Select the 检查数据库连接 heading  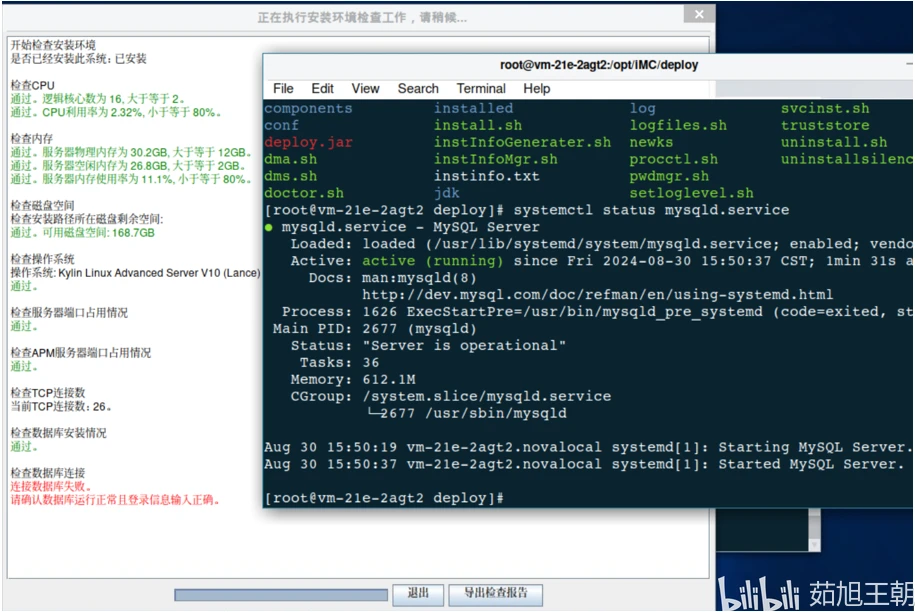pyautogui.click(x=48, y=473)
